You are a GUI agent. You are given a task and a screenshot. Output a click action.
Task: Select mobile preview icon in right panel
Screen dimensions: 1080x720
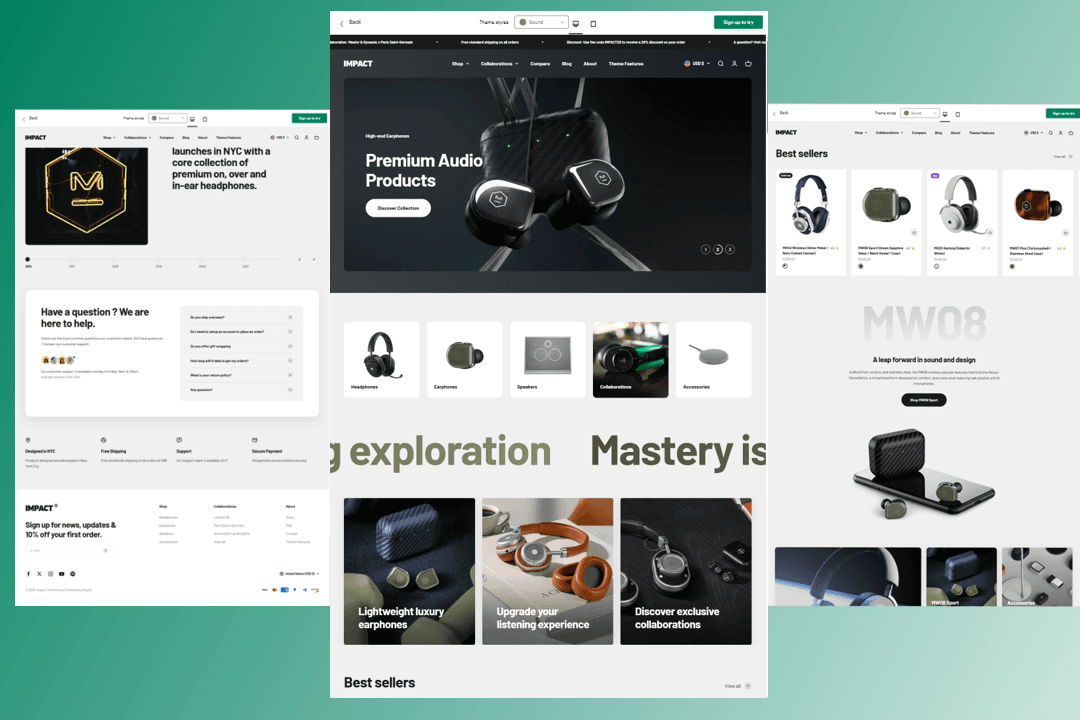pos(957,114)
